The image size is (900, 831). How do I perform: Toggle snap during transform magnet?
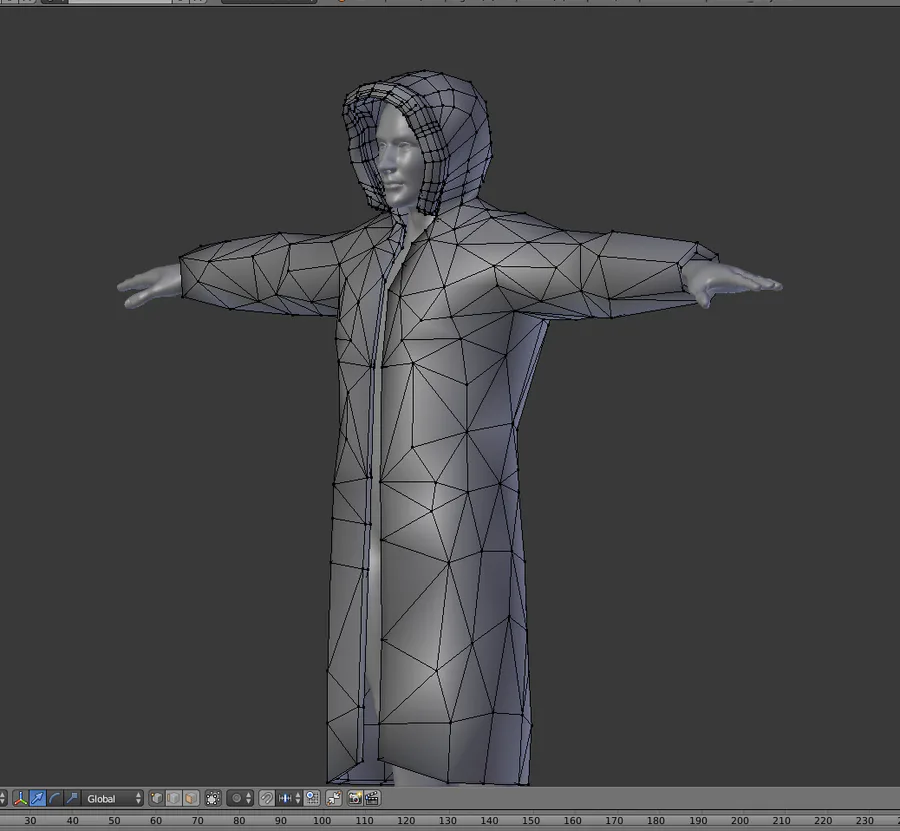pyautogui.click(x=267, y=798)
